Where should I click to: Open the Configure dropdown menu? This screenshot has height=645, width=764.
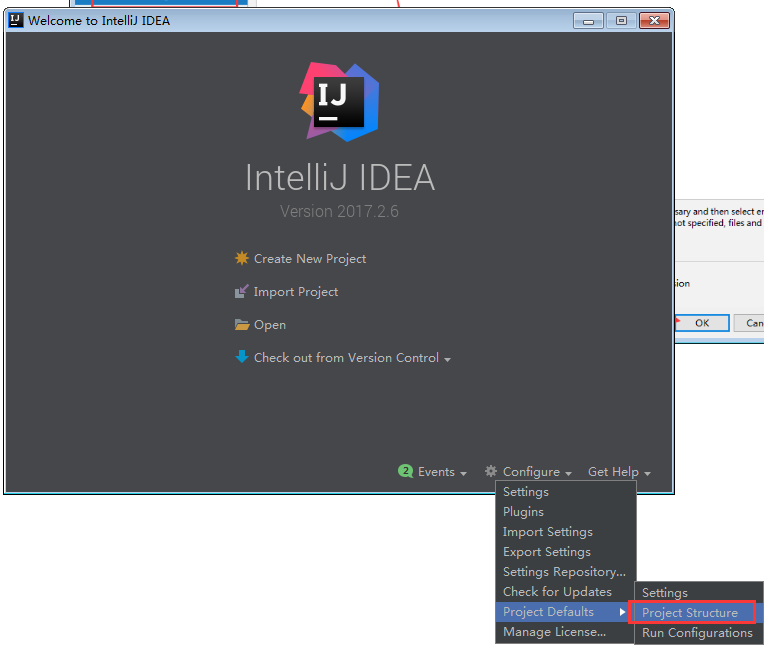pyautogui.click(x=537, y=472)
